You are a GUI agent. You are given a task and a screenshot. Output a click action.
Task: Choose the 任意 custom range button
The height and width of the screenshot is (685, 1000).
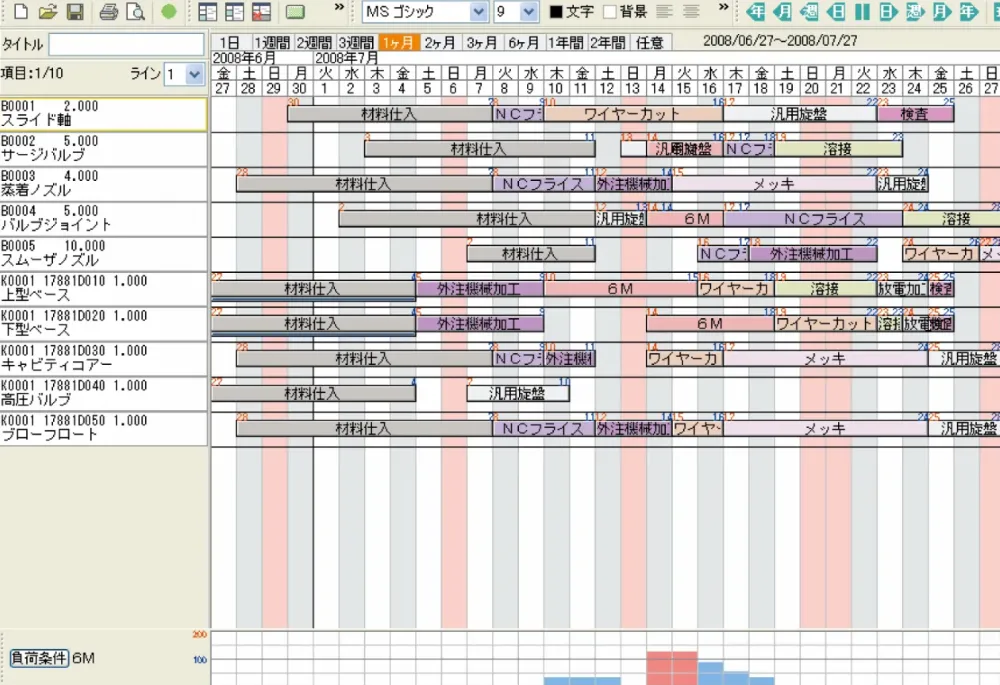(x=650, y=43)
